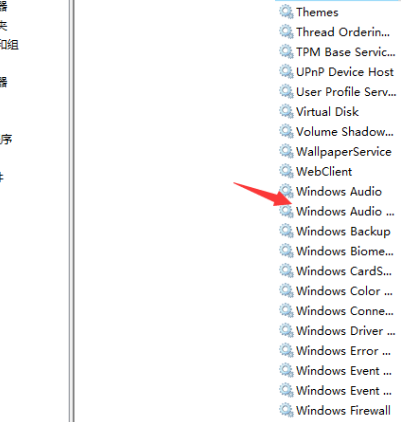Click the gear icon beside WallpaperService

point(286,151)
